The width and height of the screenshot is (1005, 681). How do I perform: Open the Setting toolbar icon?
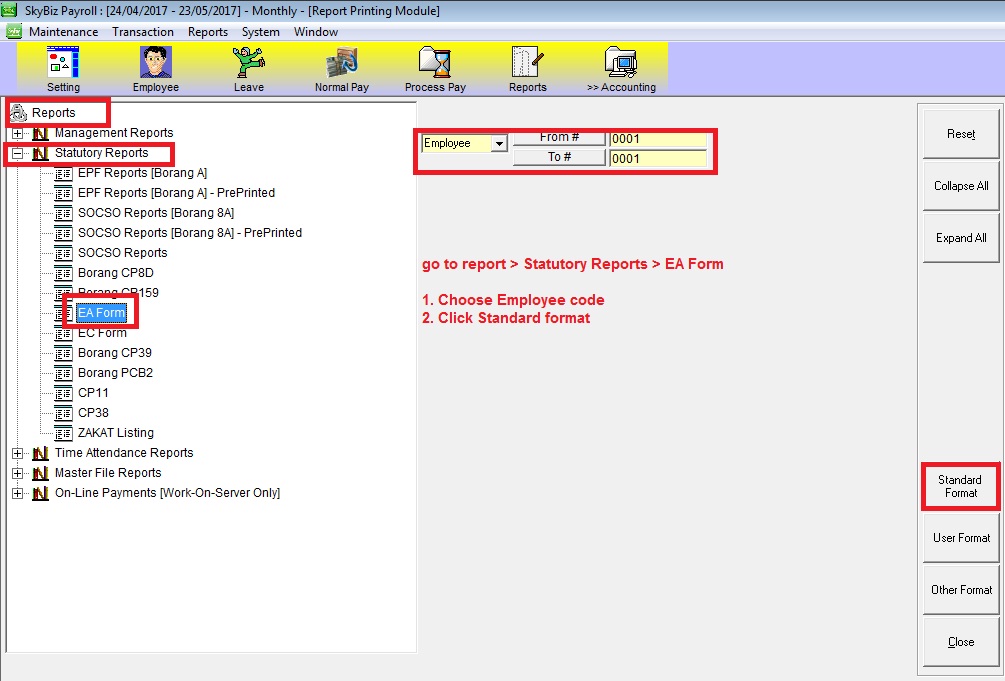tap(63, 64)
